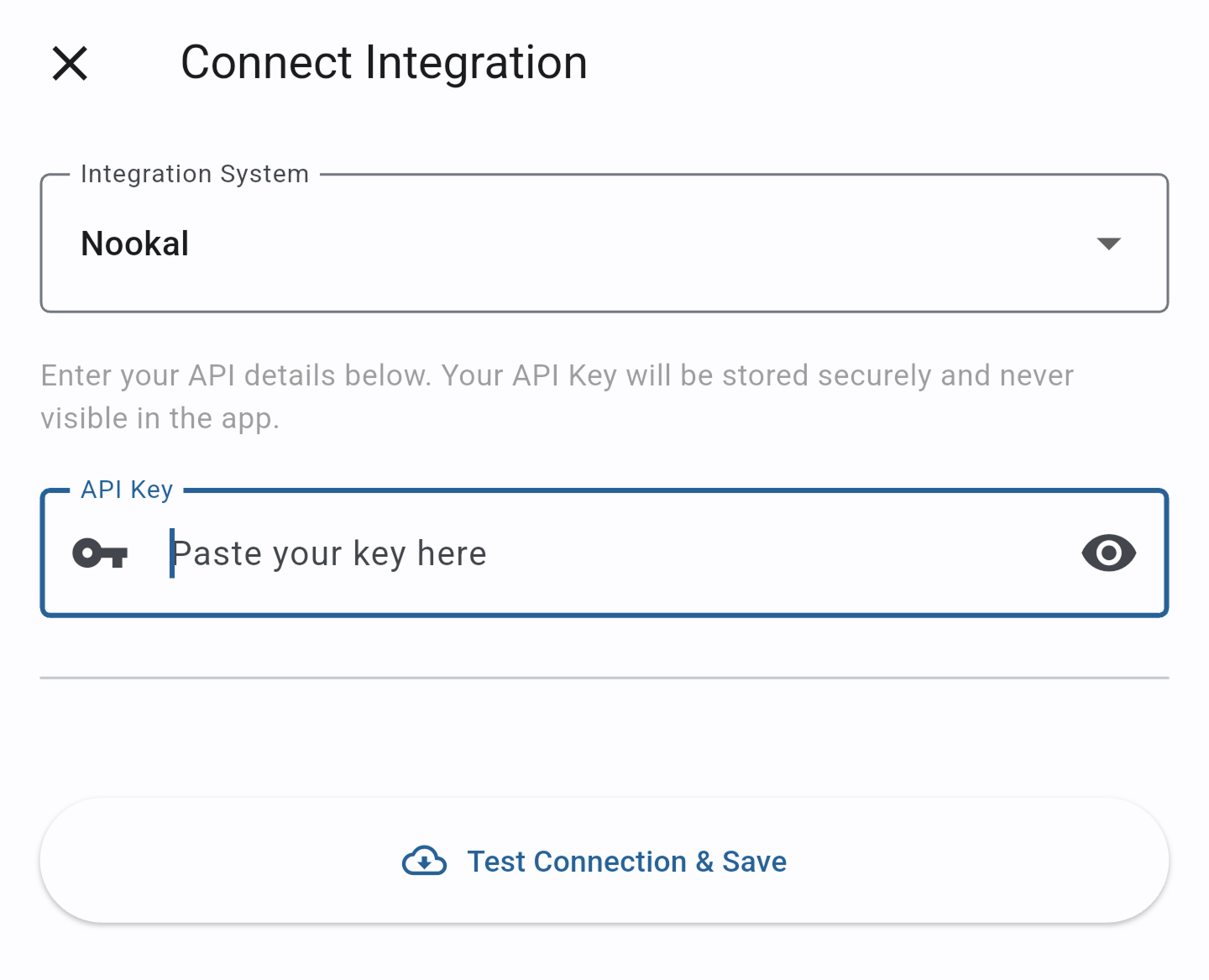The image size is (1209, 980).
Task: Click the Connect Integration title
Action: click(385, 63)
